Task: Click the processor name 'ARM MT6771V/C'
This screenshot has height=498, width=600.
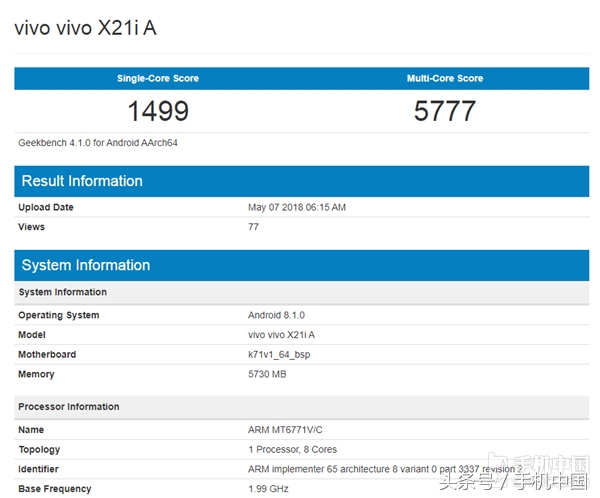Action: [x=285, y=430]
